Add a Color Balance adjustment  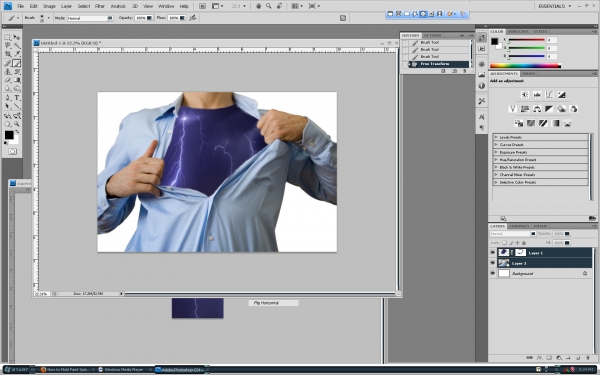coord(537,109)
